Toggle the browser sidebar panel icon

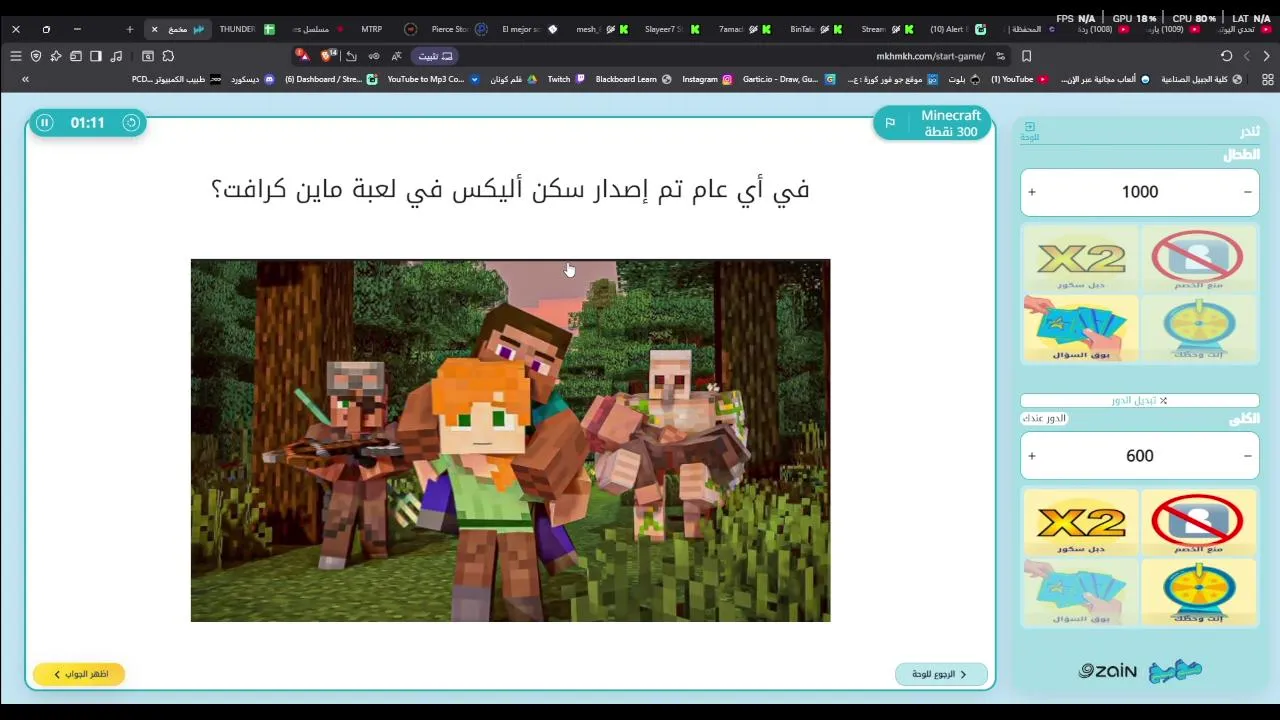click(96, 56)
